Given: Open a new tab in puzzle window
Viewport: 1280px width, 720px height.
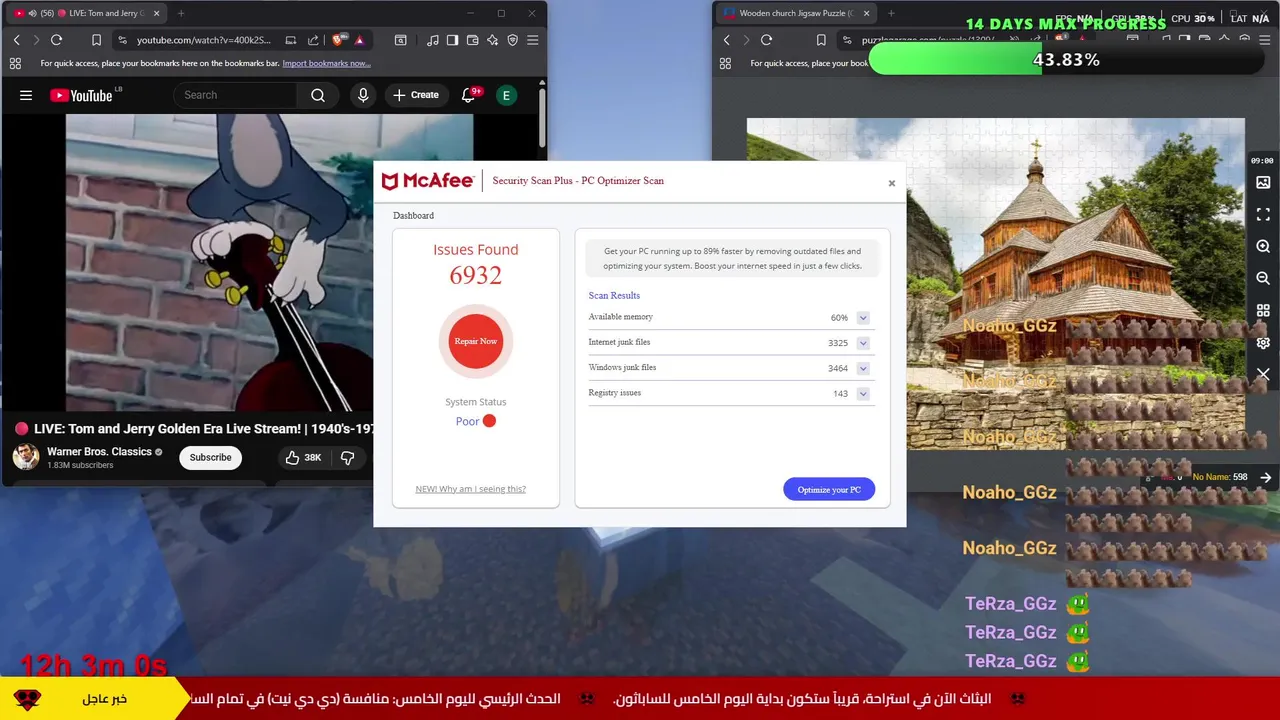Looking at the screenshot, I should click(891, 13).
